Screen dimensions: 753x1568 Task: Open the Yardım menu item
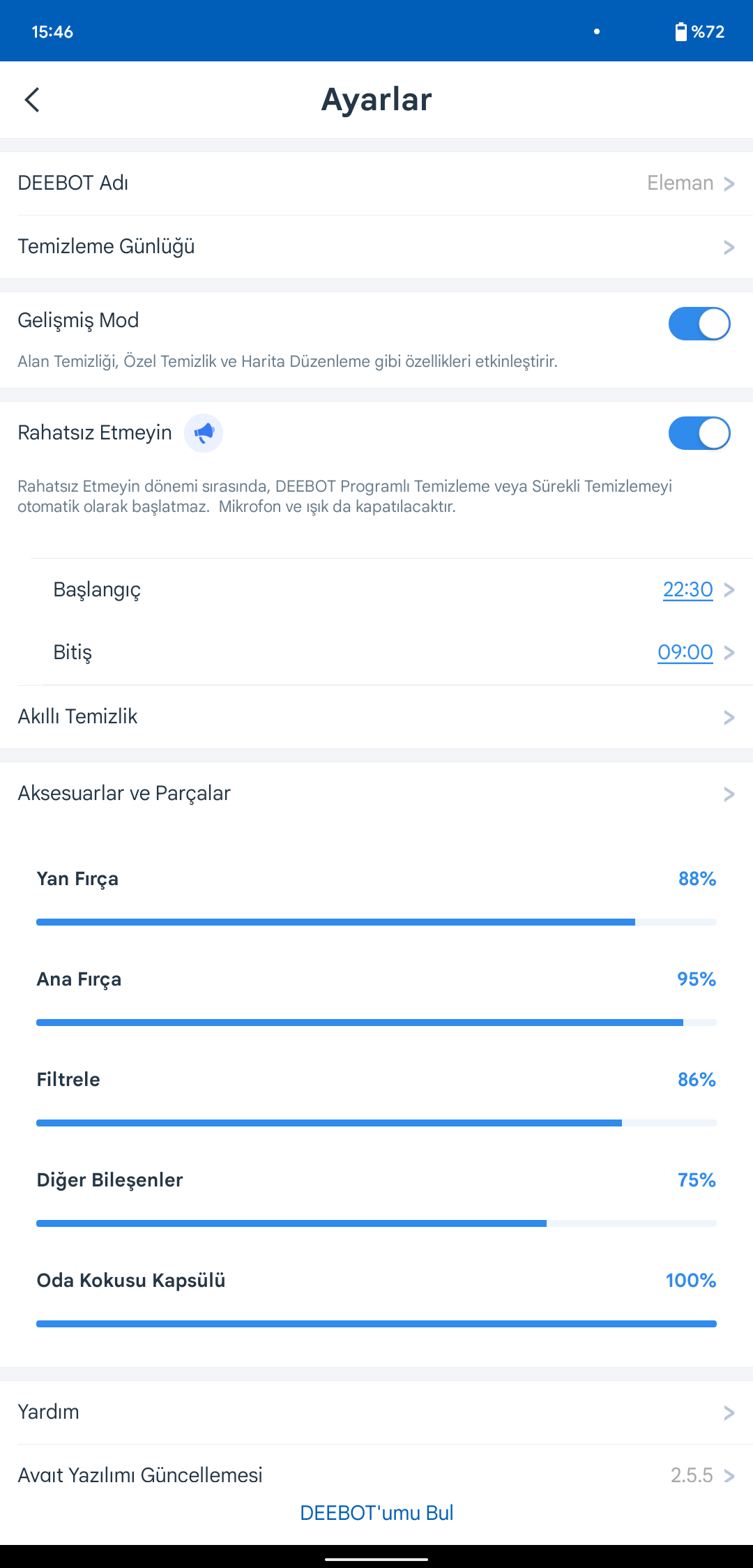(376, 1412)
